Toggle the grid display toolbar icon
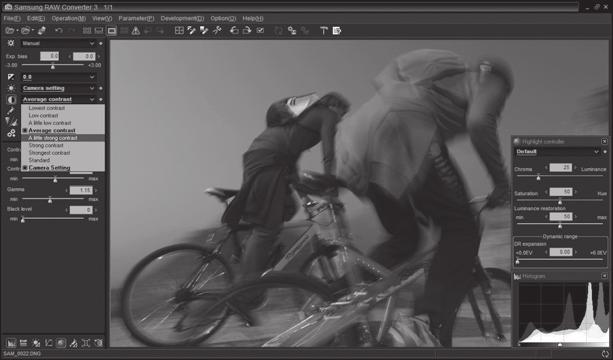 (179, 30)
